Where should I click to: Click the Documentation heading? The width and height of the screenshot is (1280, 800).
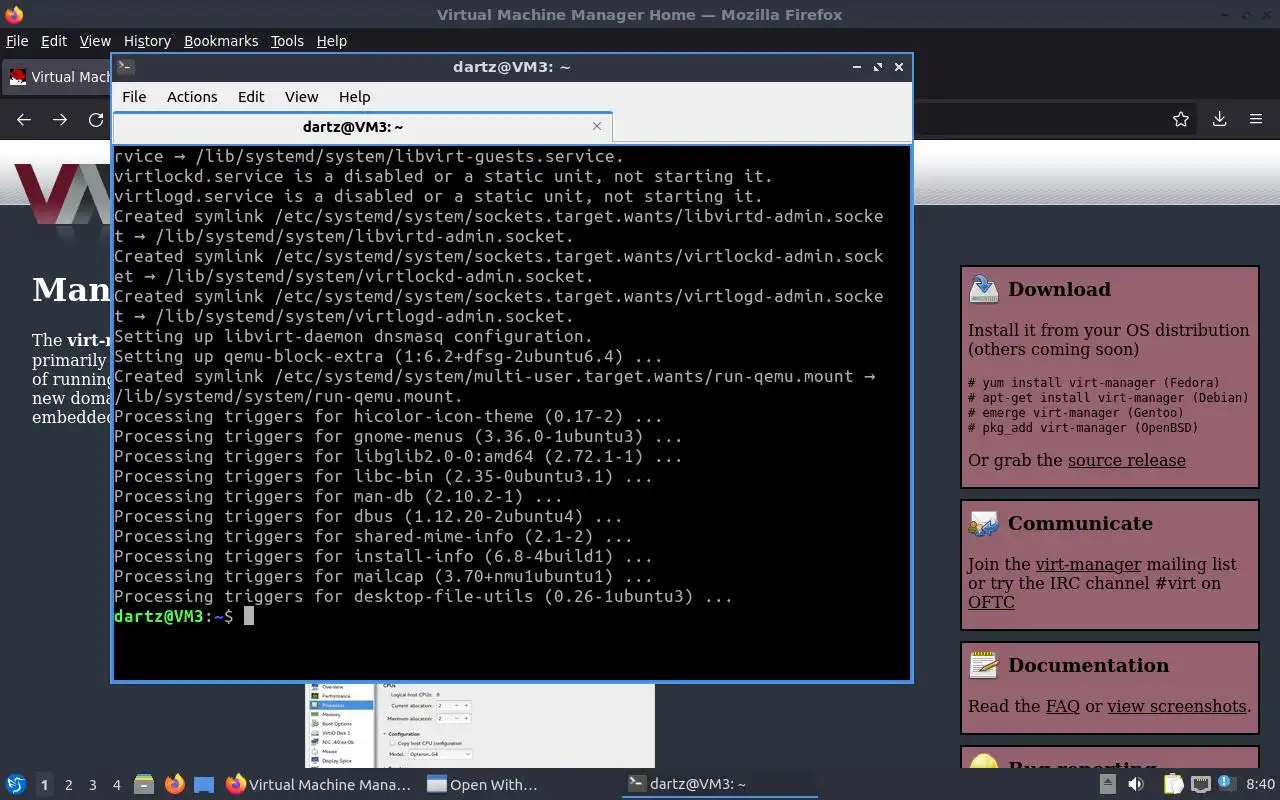(1088, 665)
